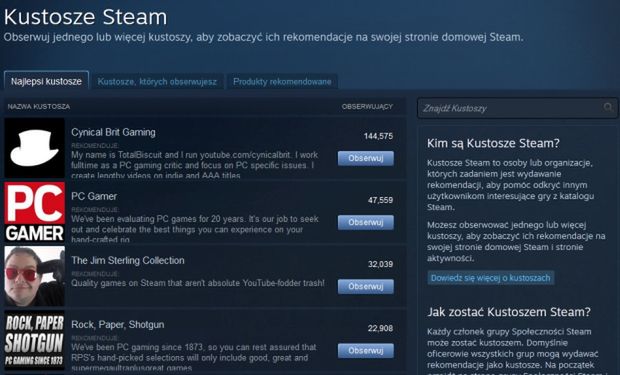Screen dimensions: 620x375
Task: Click Jim Sterling description about YouTube-fodder trash
Action: pos(198,283)
